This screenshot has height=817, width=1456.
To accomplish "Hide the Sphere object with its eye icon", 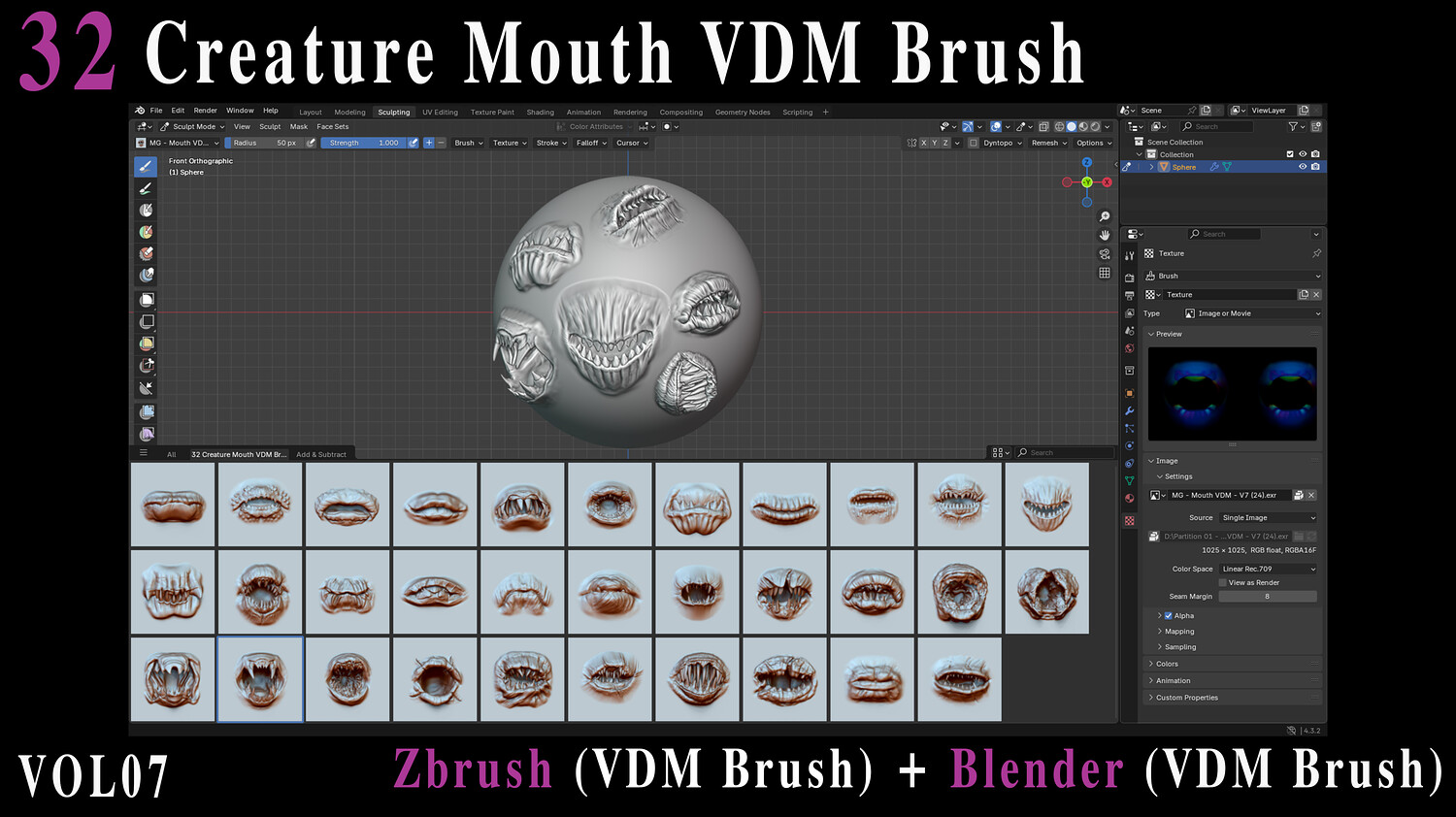I will 1303,167.
